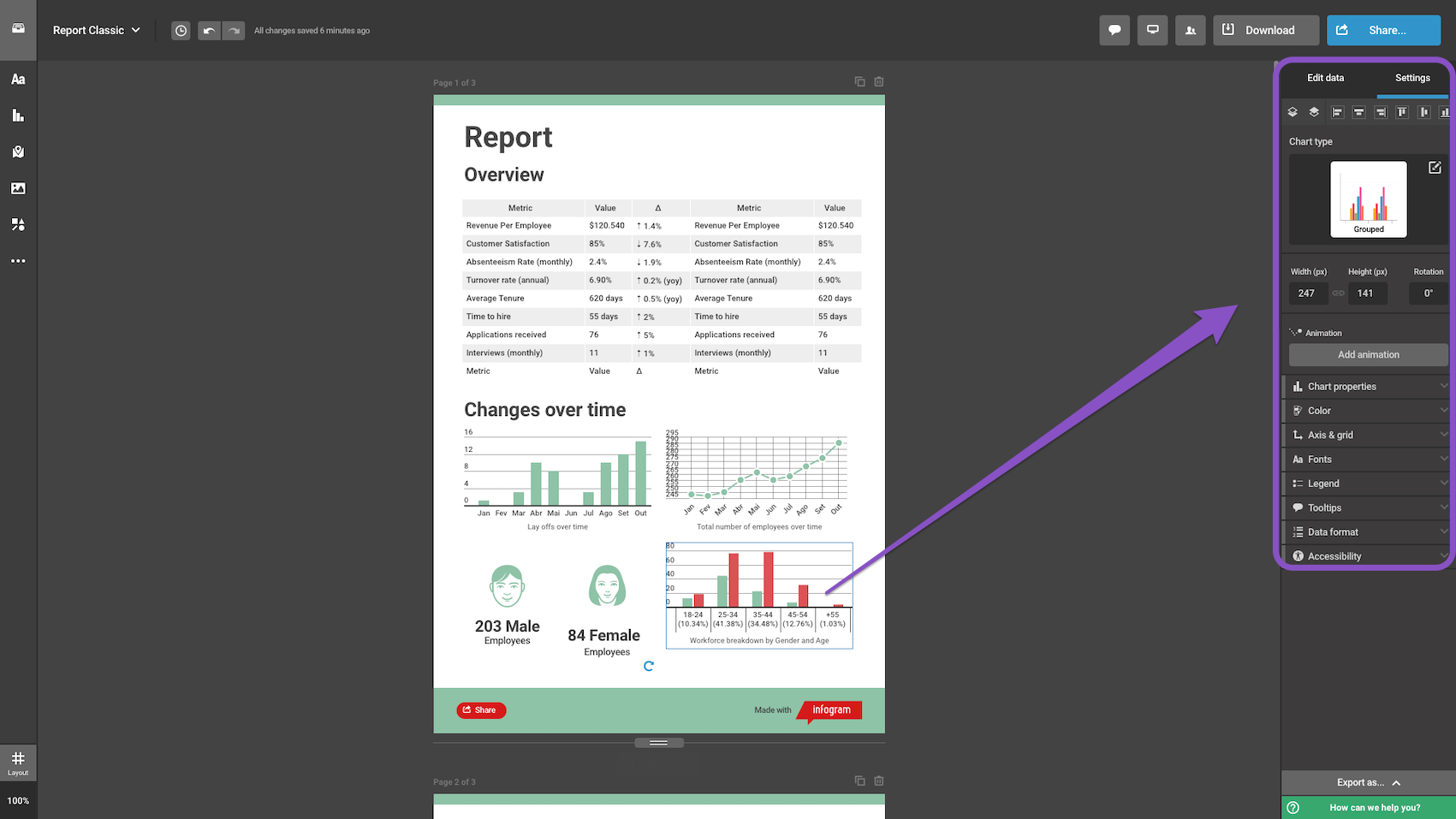This screenshot has width=1456, height=819.
Task: Open the comments speech bubble icon
Action: [x=1114, y=30]
